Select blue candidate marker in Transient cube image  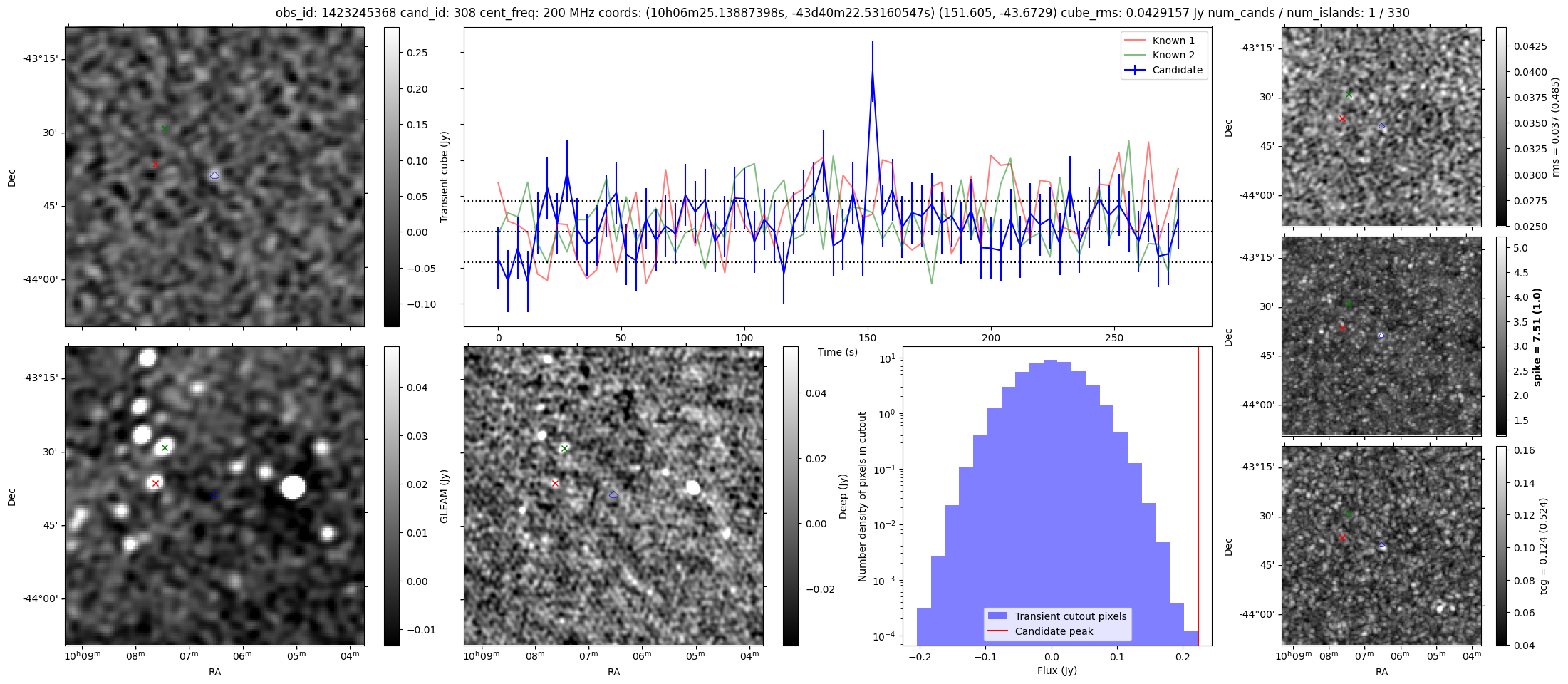coord(214,175)
